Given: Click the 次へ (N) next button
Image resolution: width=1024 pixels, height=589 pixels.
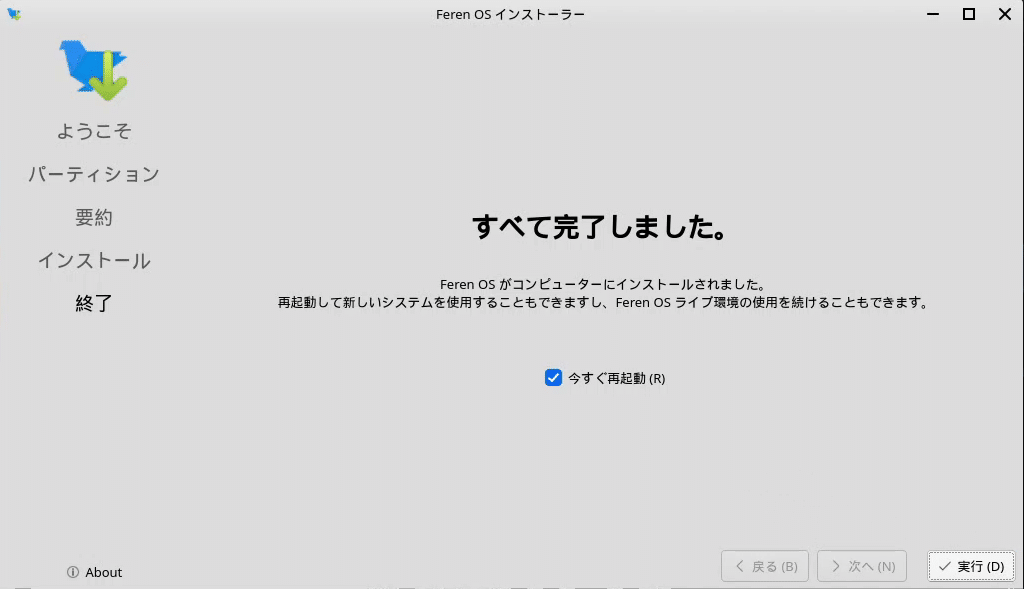Looking at the screenshot, I should tap(861, 566).
